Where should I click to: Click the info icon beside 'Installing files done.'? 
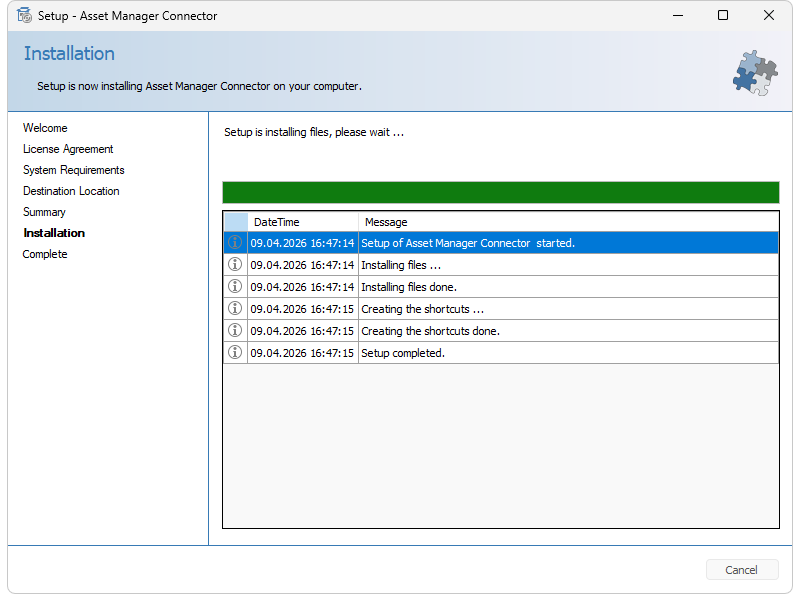coord(235,286)
